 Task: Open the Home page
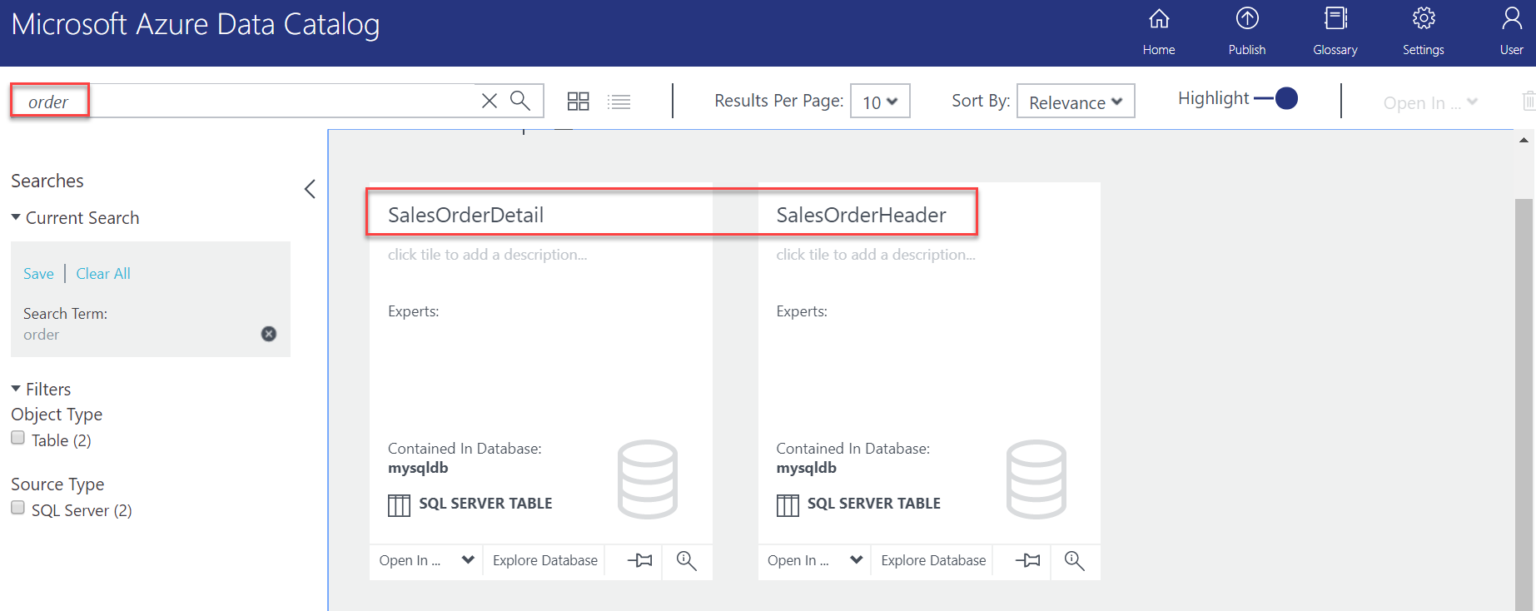pos(1158,30)
